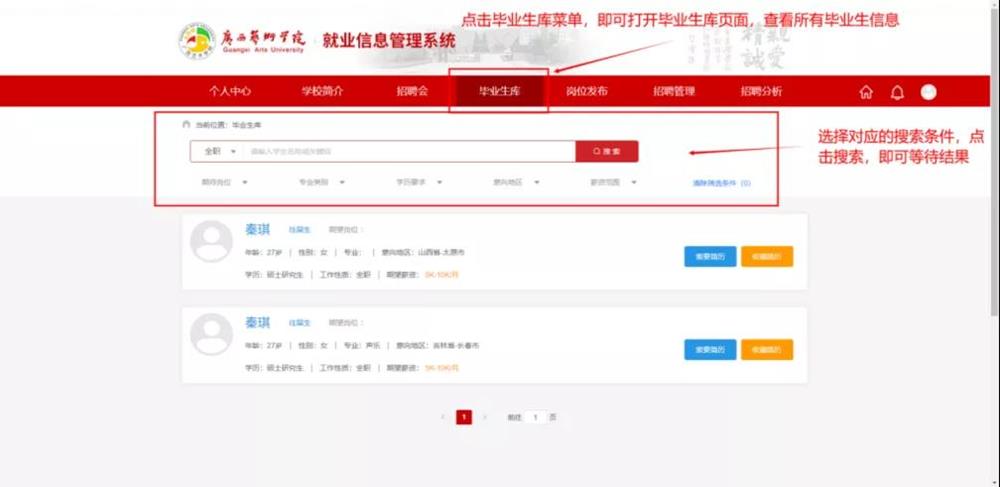Screen dimensions: 1000x487
Task: Open the 期待岗位 filter dropdown
Action: click(224, 183)
